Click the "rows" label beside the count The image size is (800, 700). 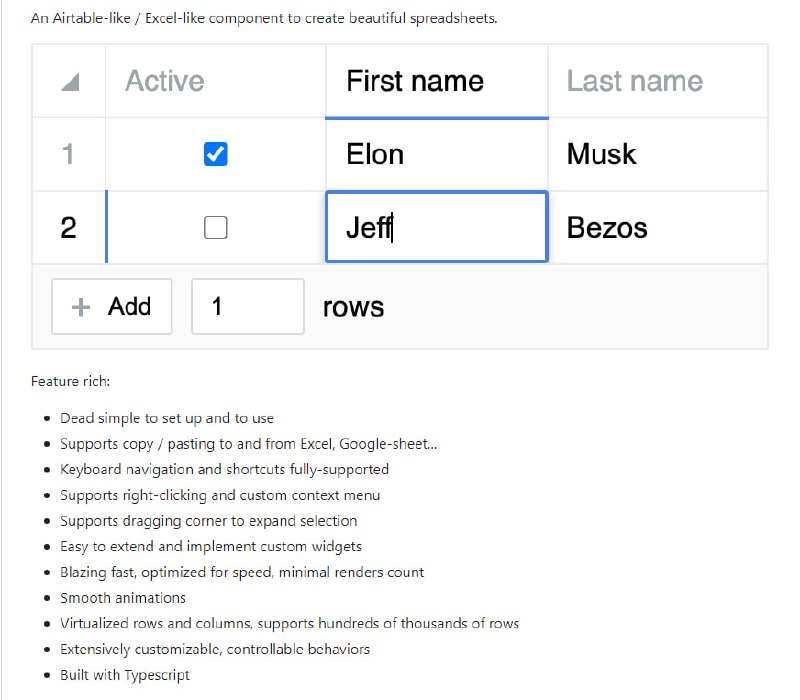[x=353, y=306]
